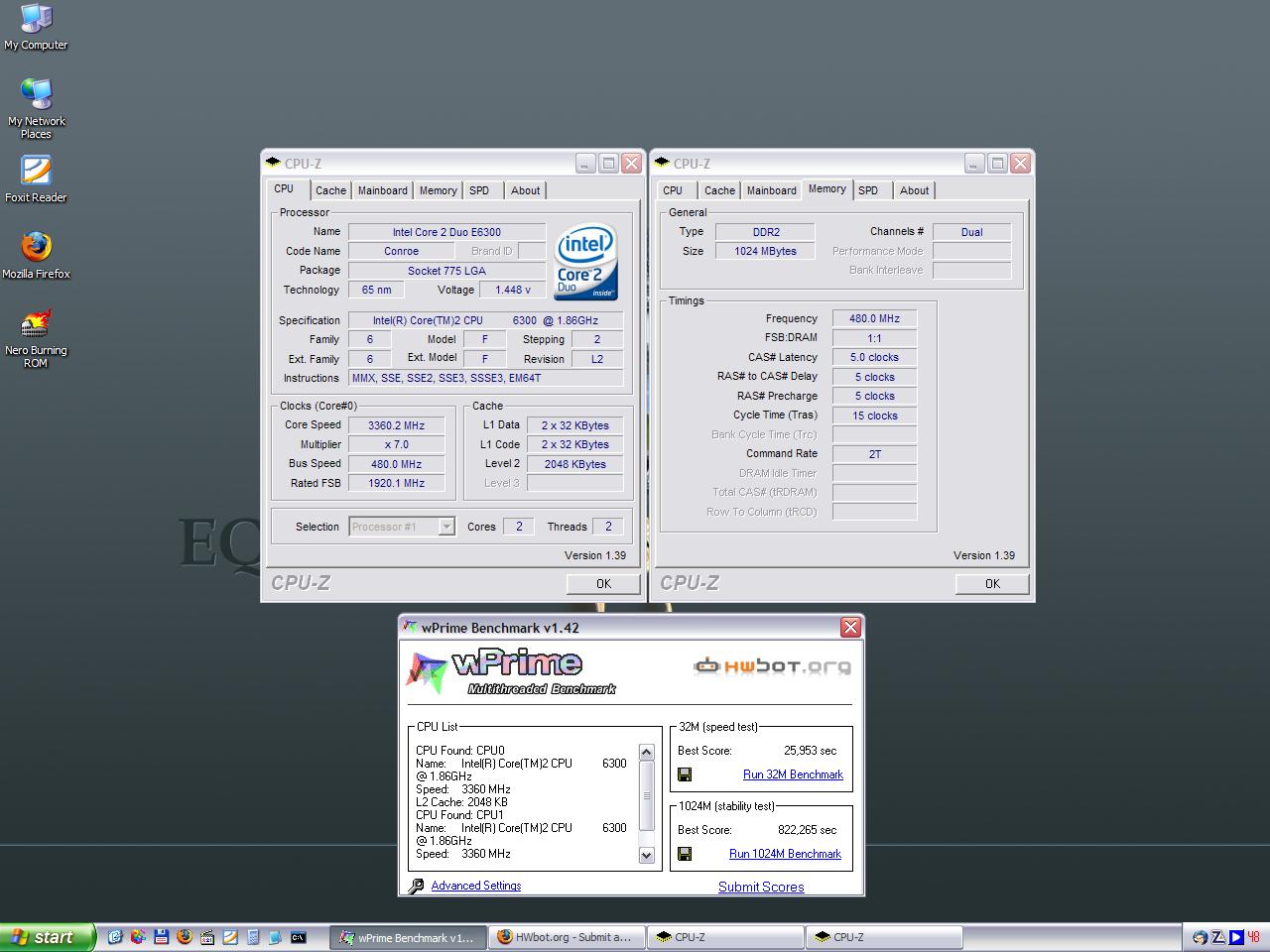
Task: Click the Firefox icon in Quick Launch
Action: click(x=185, y=936)
